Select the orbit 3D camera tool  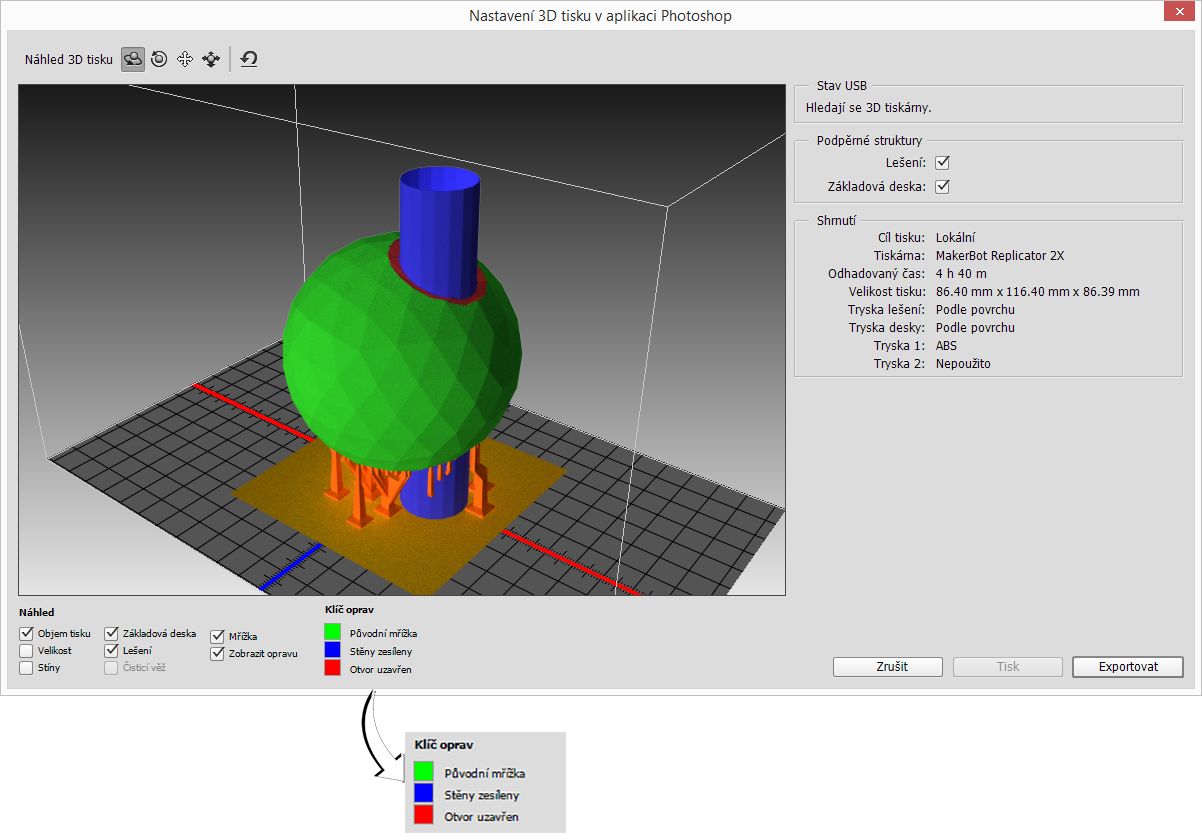[x=133, y=59]
